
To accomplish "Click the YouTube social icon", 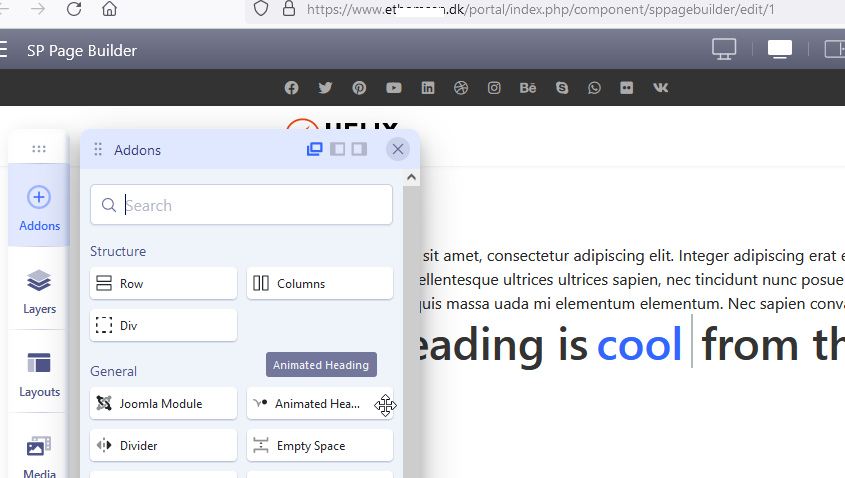I will [394, 88].
